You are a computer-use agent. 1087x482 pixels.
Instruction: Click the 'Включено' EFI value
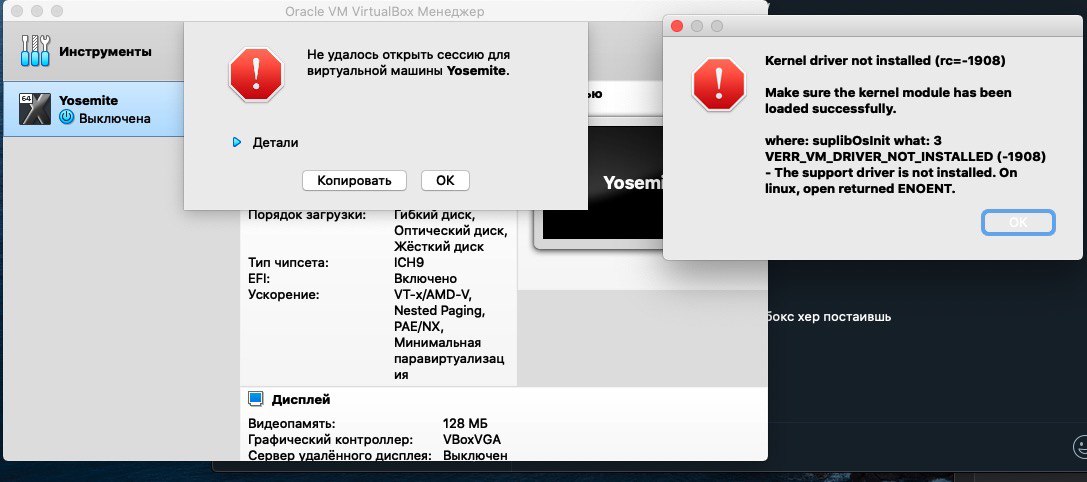[x=425, y=279]
